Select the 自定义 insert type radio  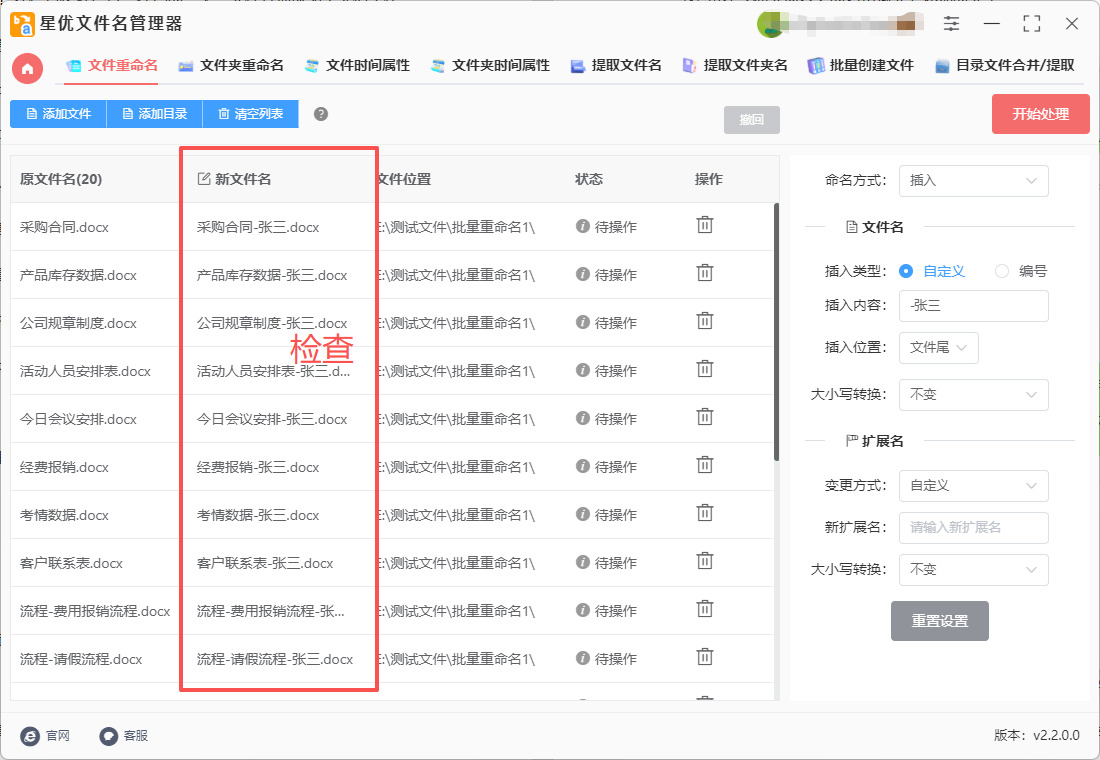coord(906,271)
